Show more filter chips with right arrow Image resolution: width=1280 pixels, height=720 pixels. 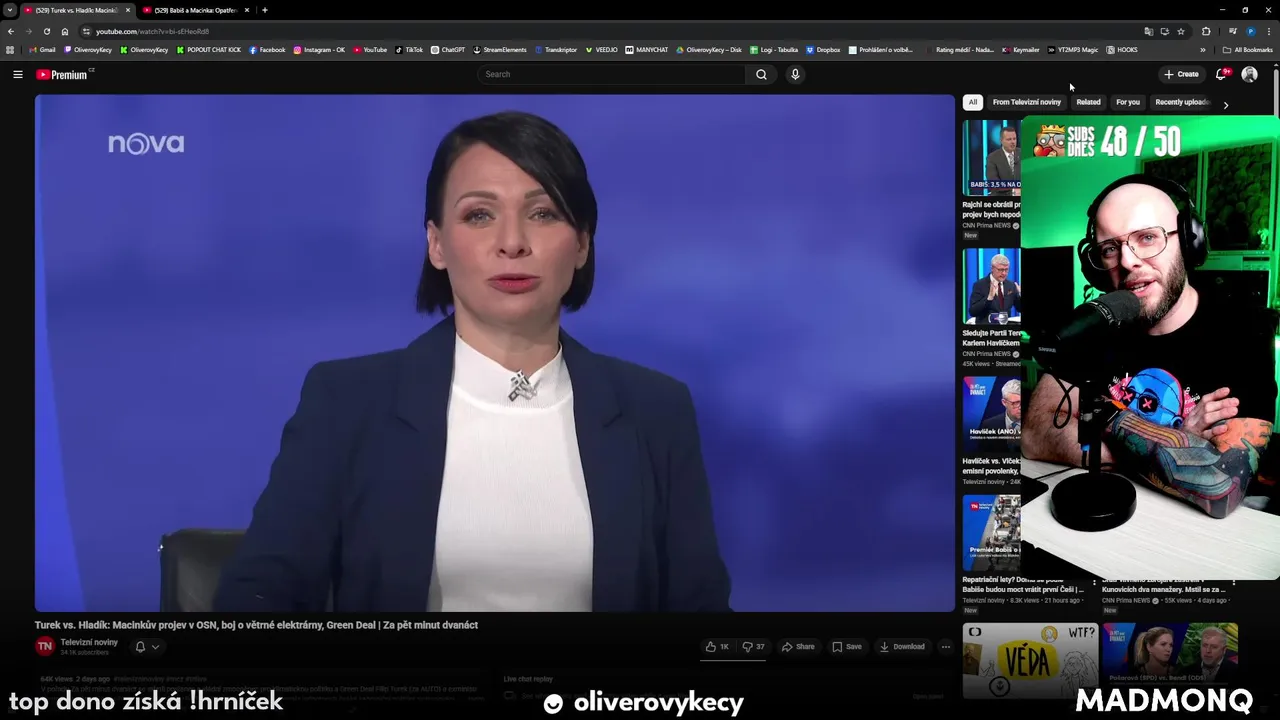(x=1225, y=104)
